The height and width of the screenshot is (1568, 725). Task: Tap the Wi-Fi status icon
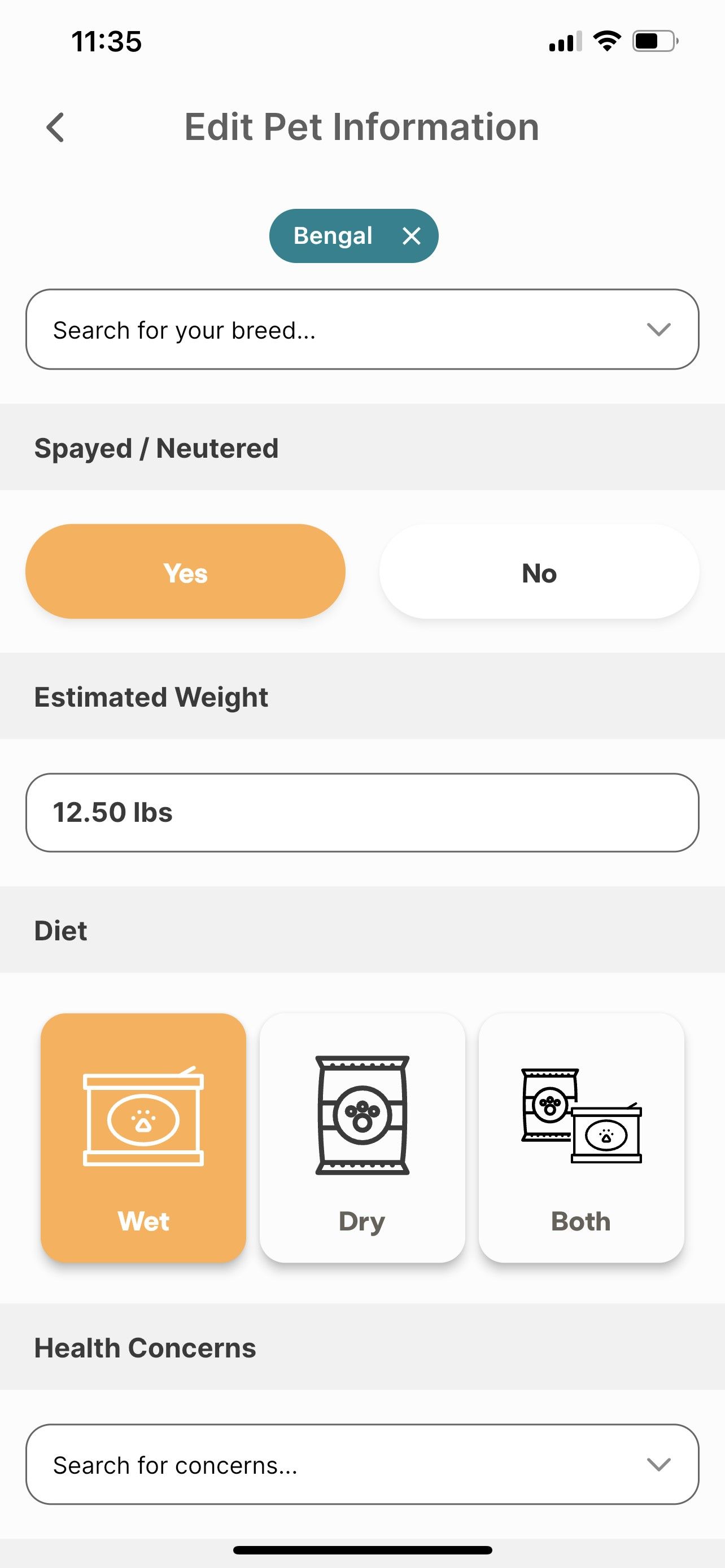pos(606,41)
